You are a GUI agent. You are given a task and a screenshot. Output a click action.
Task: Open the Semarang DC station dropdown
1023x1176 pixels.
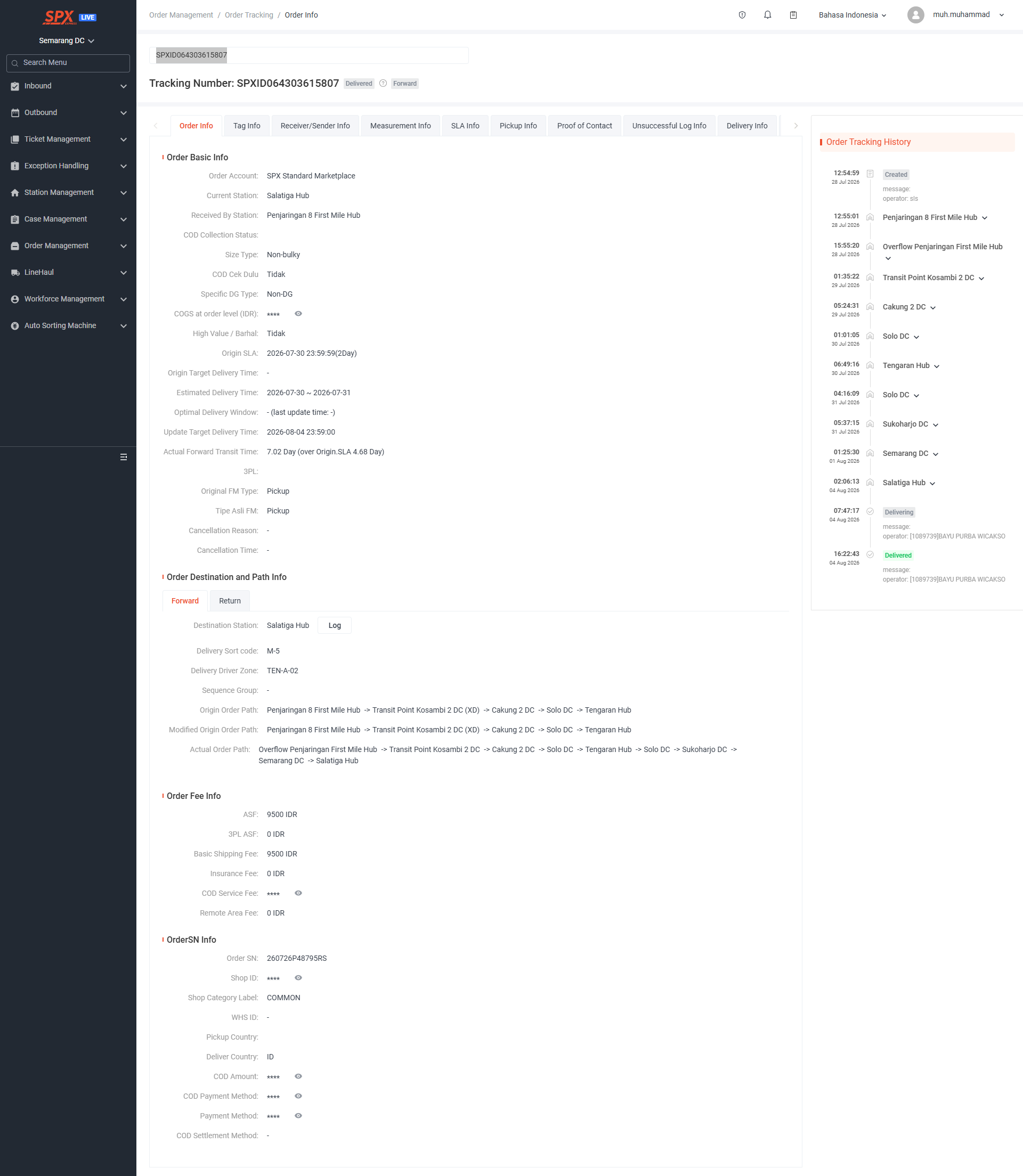(x=67, y=40)
